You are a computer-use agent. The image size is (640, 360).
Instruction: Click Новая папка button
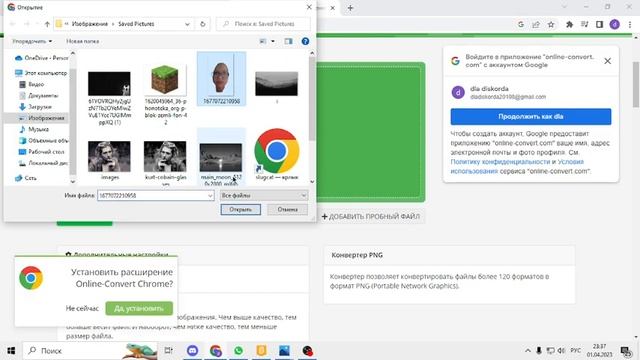point(82,41)
